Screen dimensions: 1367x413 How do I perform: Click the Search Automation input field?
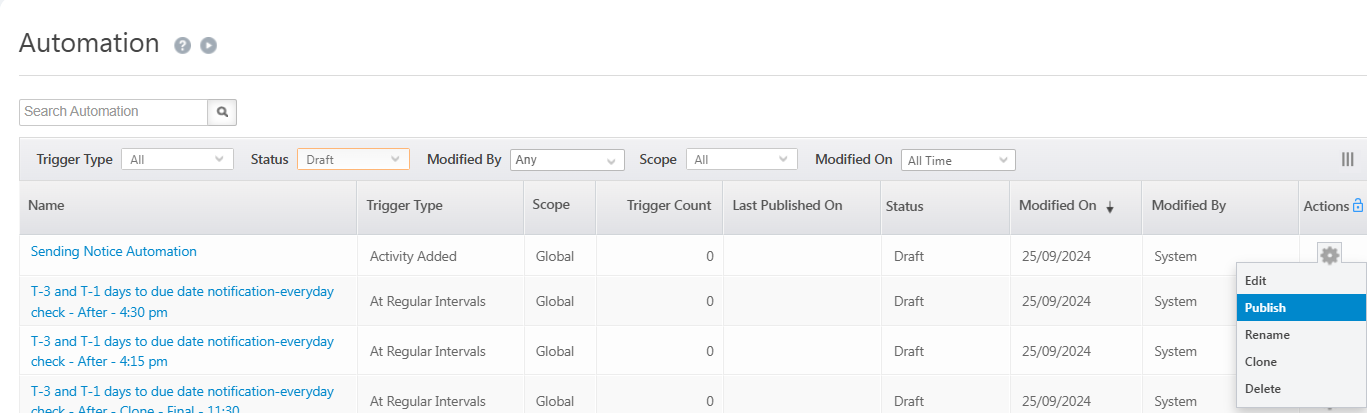(113, 112)
